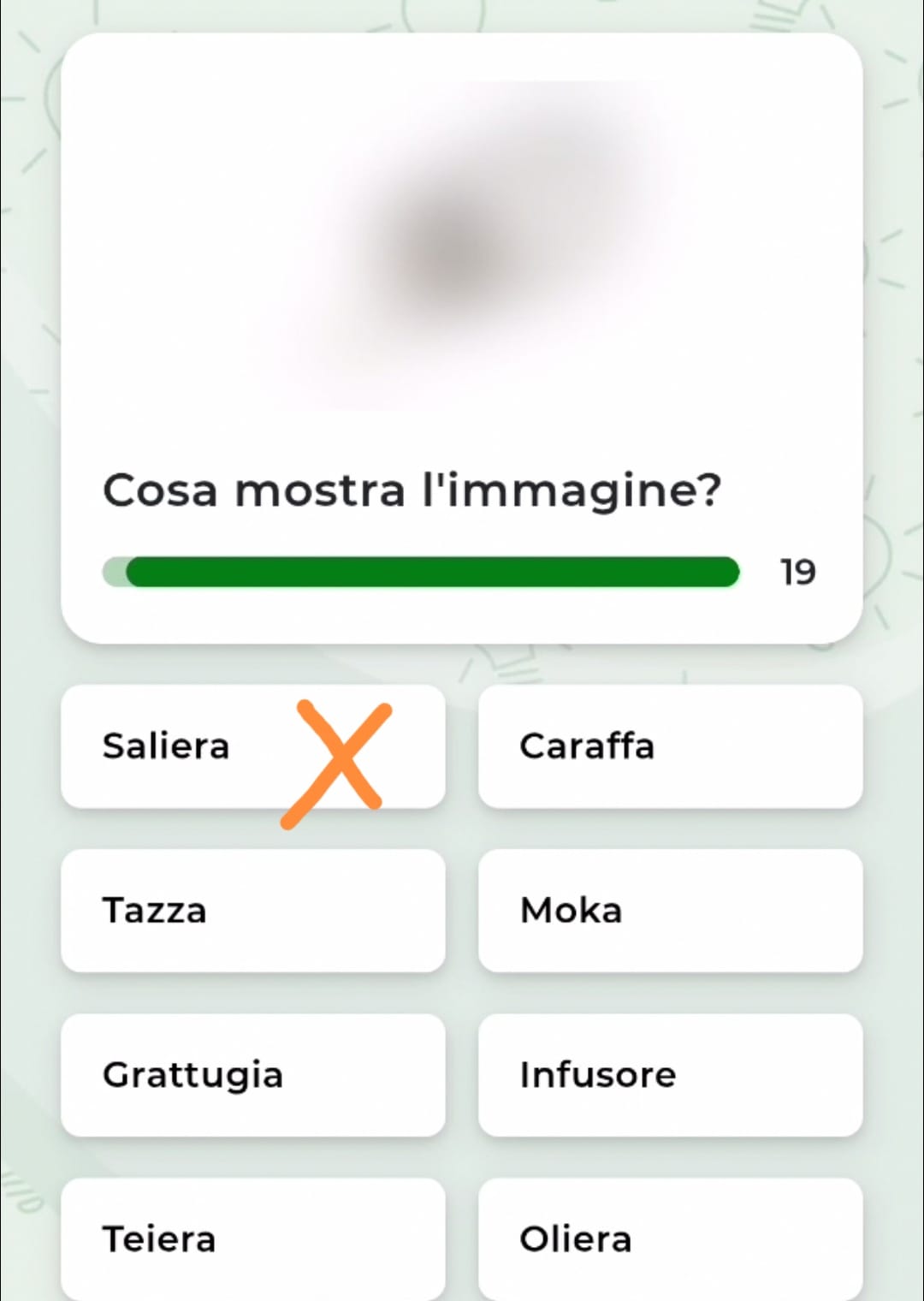Select the Moka answer button
924x1301 pixels.
(670, 911)
